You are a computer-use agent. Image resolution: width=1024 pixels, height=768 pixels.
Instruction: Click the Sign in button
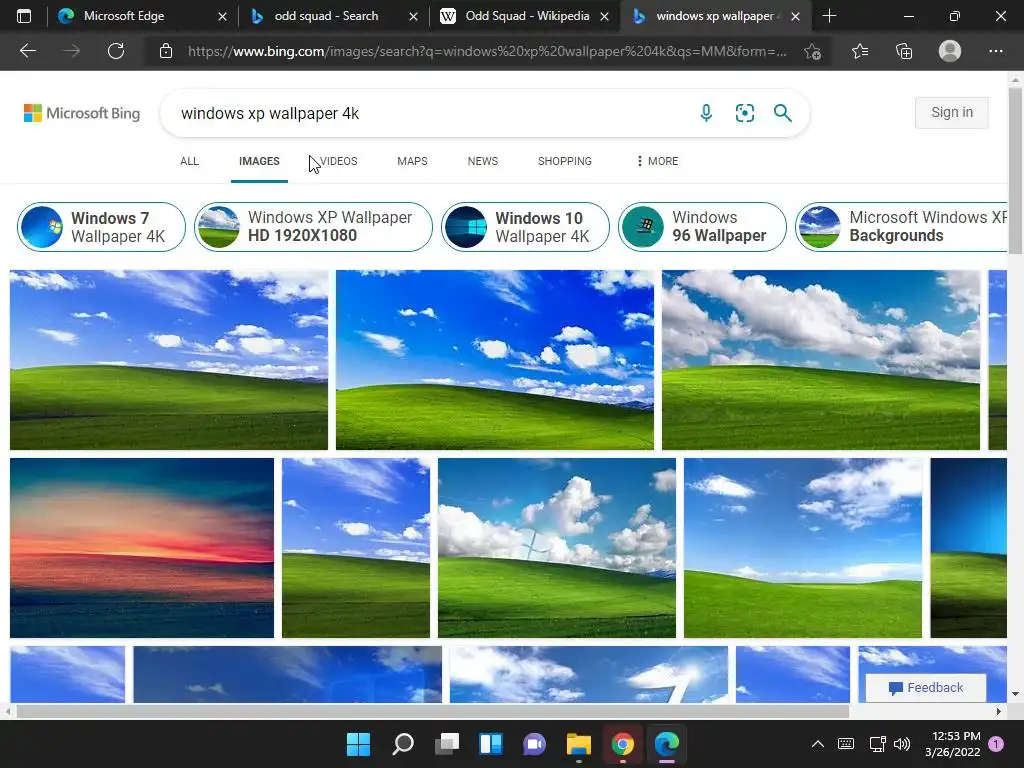coord(952,112)
